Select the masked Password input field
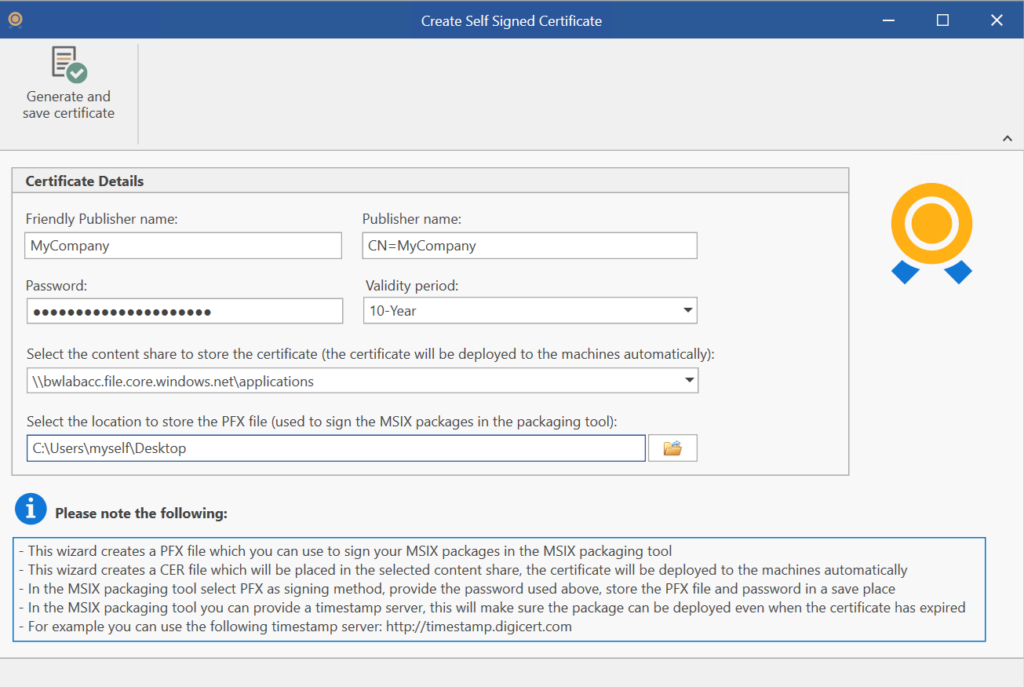Image resolution: width=1024 pixels, height=687 pixels. pyautogui.click(x=184, y=311)
